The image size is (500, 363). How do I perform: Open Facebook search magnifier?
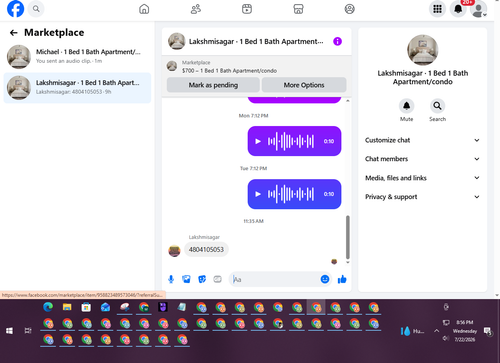[x=36, y=9]
